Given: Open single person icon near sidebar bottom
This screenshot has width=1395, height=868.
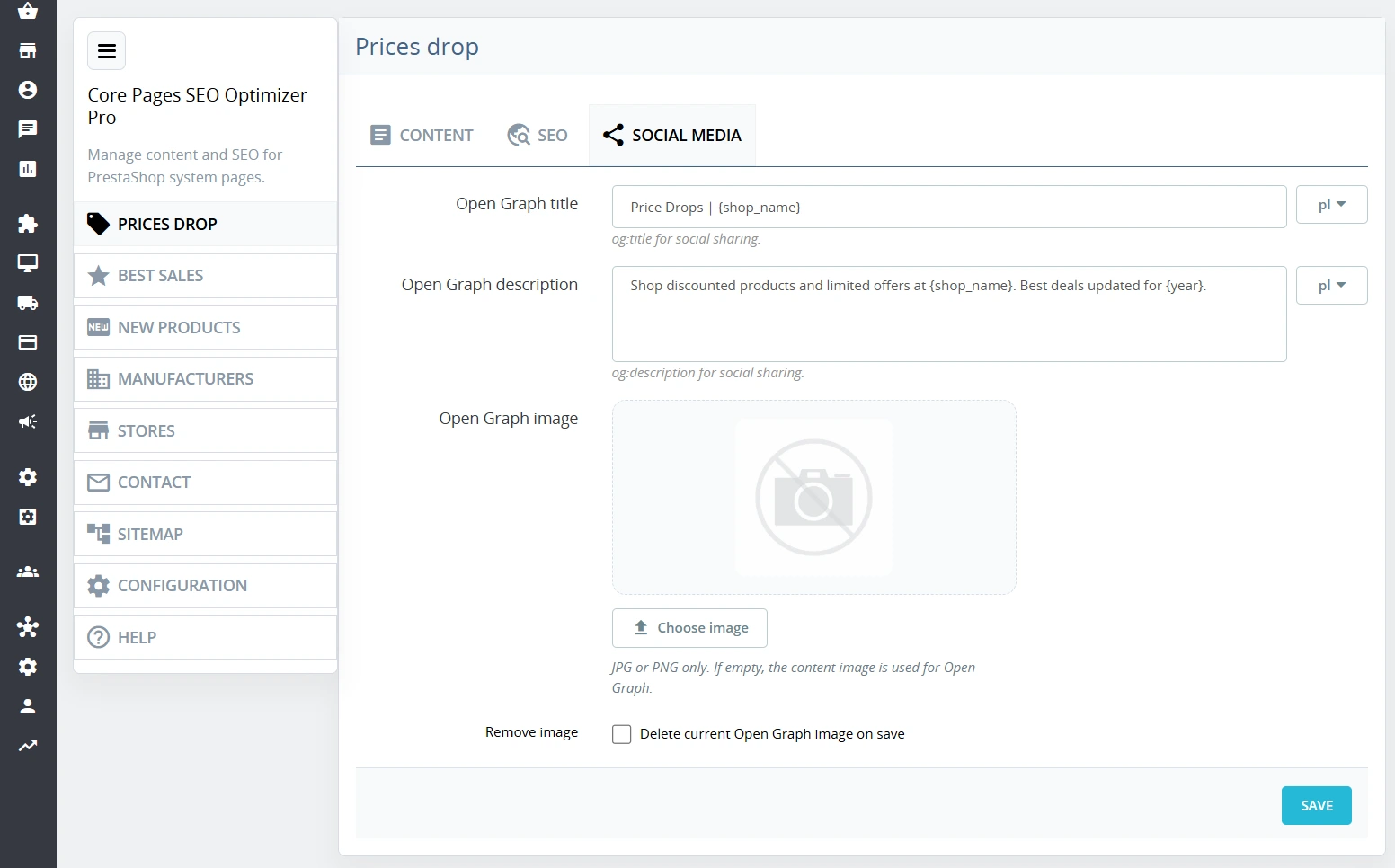Looking at the screenshot, I should point(28,706).
